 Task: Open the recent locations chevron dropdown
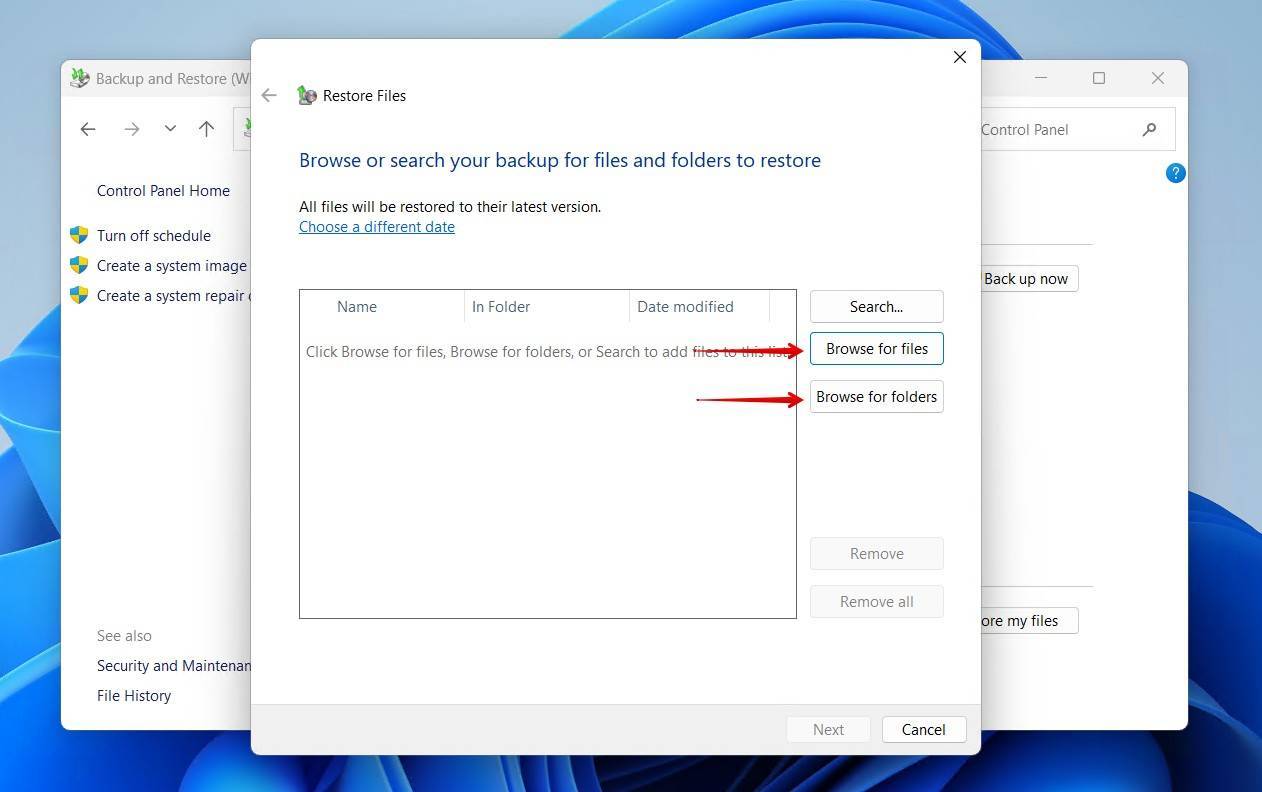pos(169,129)
